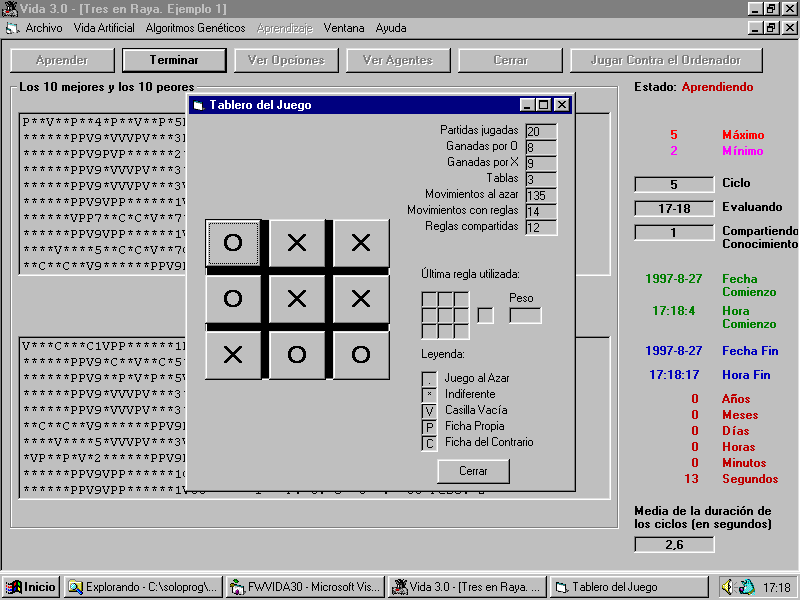Click the tray icon next to the clock
This screenshot has height=600, width=800.
pyautogui.click(x=747, y=587)
